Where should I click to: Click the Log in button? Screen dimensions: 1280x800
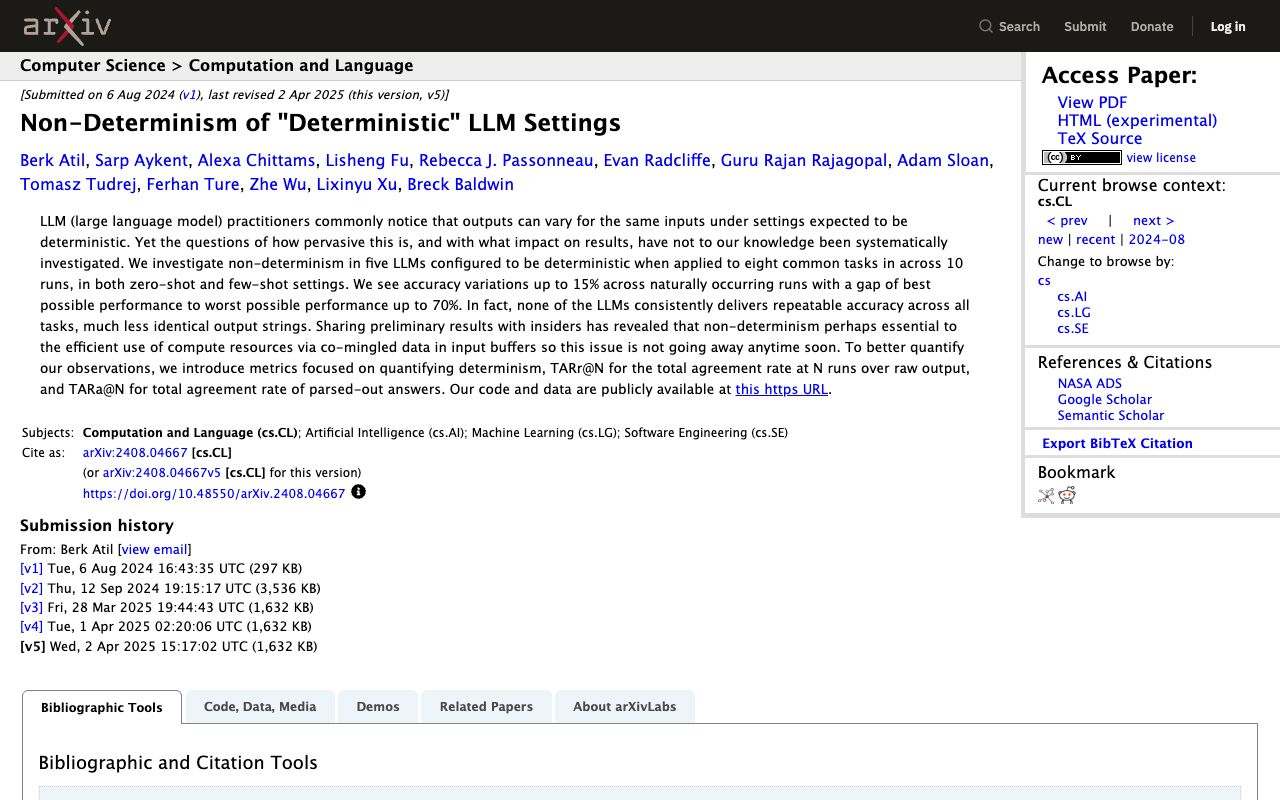[x=1228, y=27]
